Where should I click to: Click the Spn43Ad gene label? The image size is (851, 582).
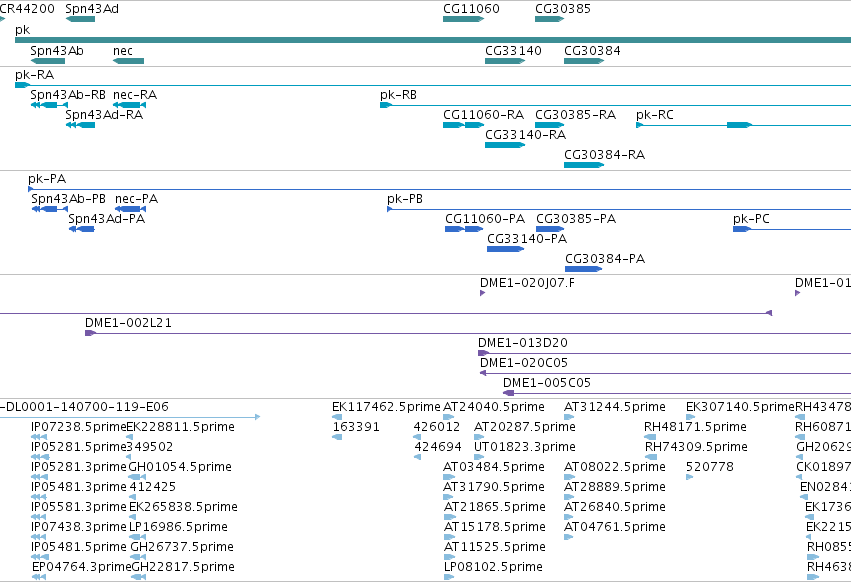click(x=92, y=9)
